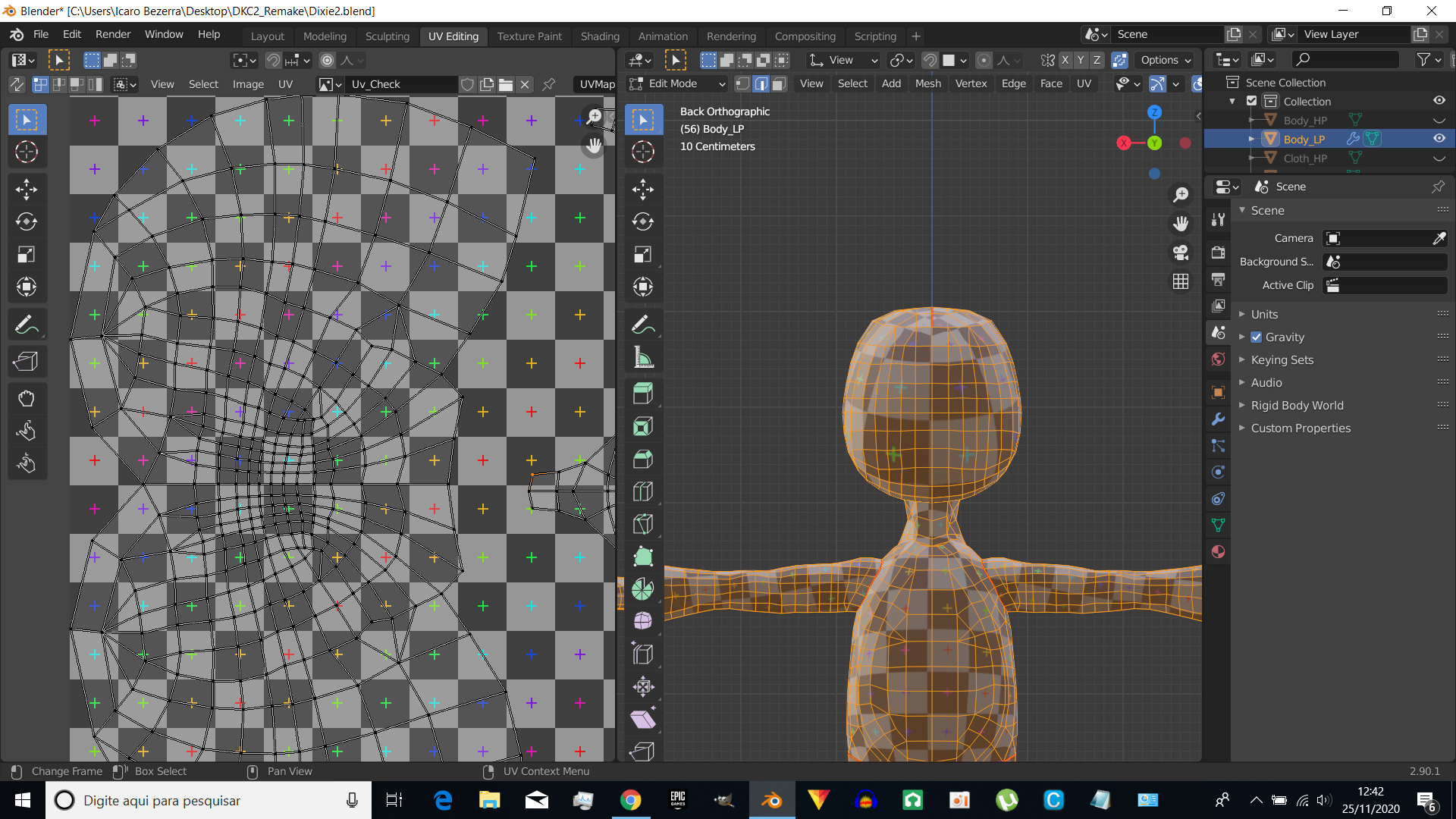This screenshot has height=819, width=1456.
Task: Open the Edit Mode dropdown
Action: pos(677,83)
